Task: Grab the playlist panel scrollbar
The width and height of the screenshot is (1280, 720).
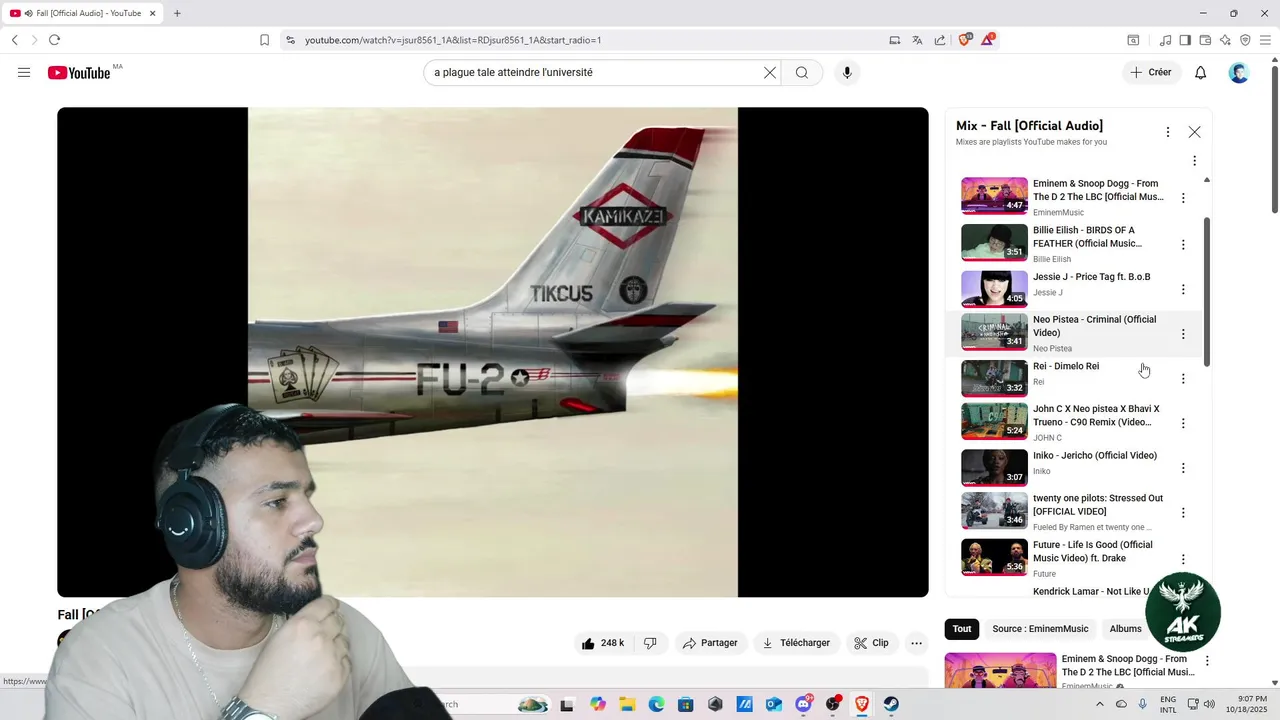Action: 1207,291
